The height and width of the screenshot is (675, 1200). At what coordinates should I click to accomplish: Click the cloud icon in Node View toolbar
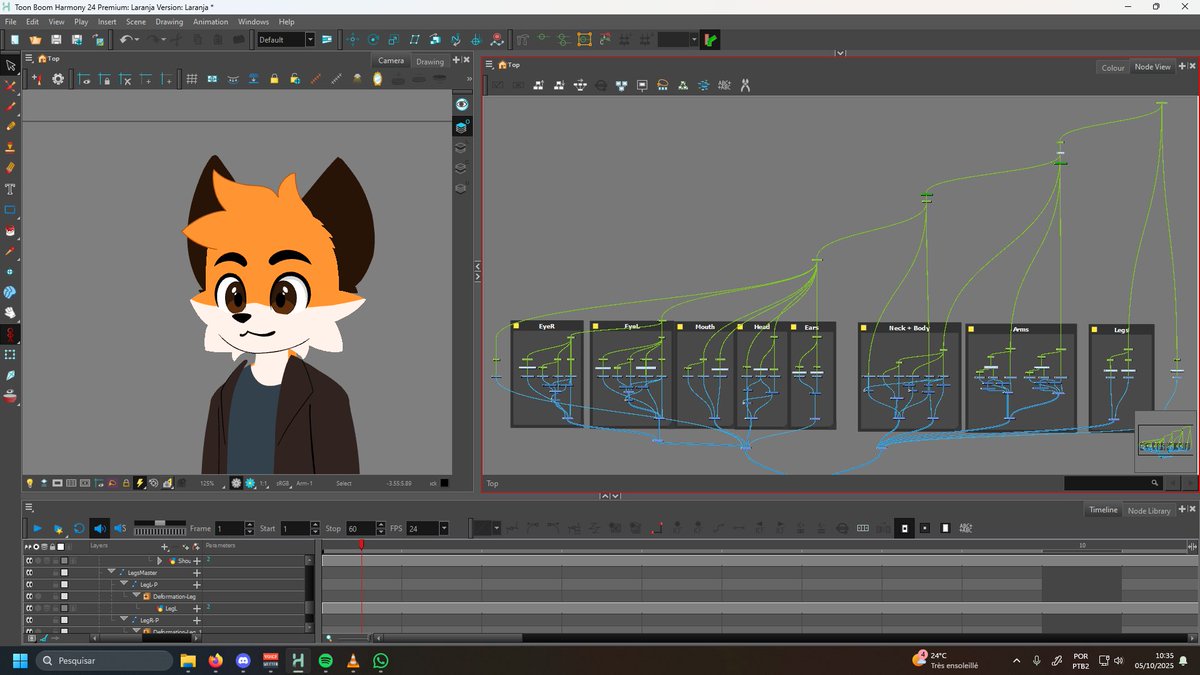663,86
